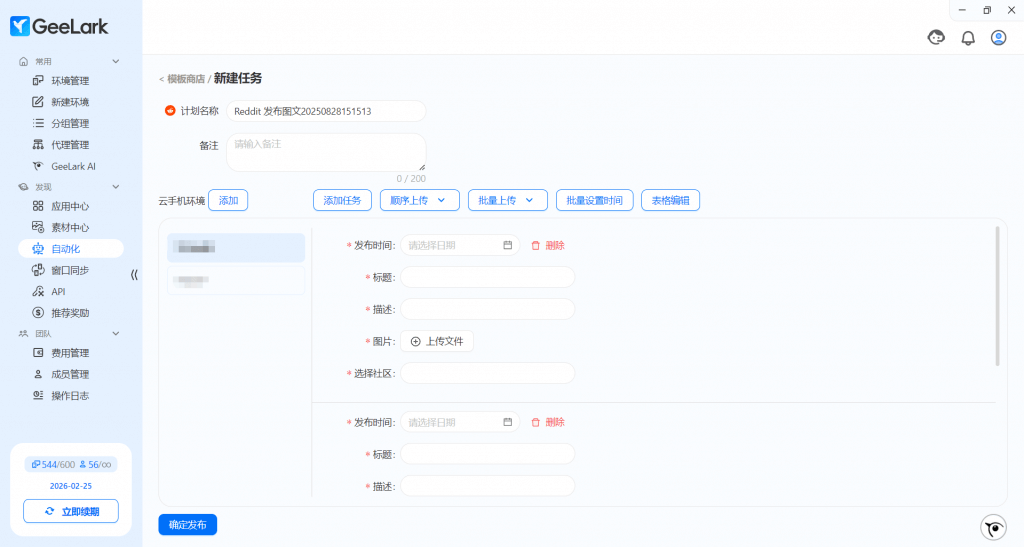Image resolution: width=1024 pixels, height=547 pixels.
Task: Click the support assistant face icon
Action: click(936, 38)
